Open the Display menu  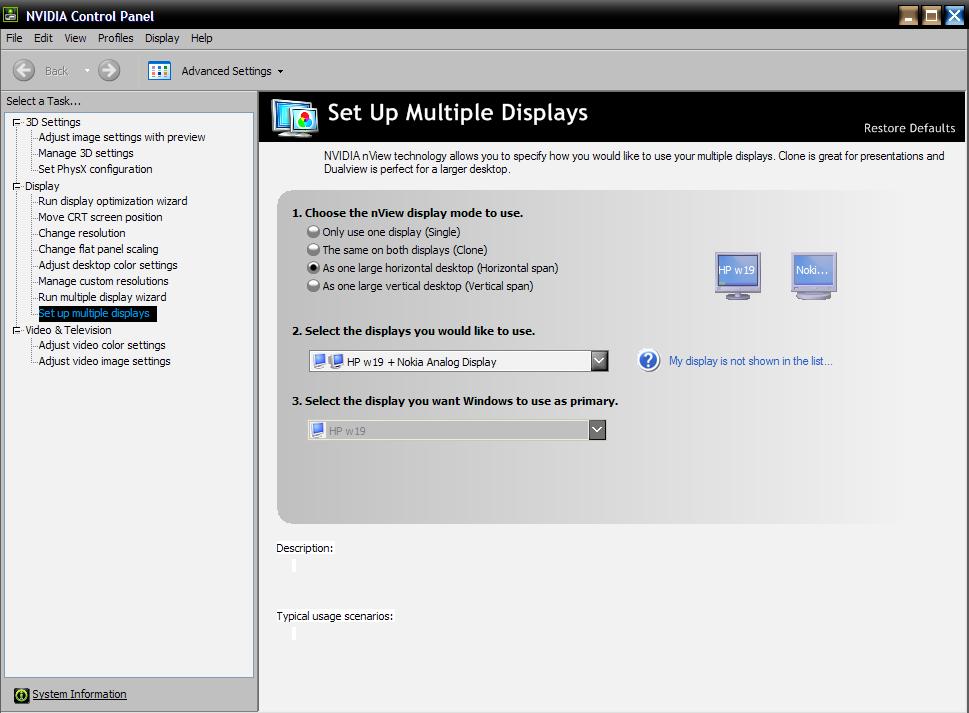162,38
